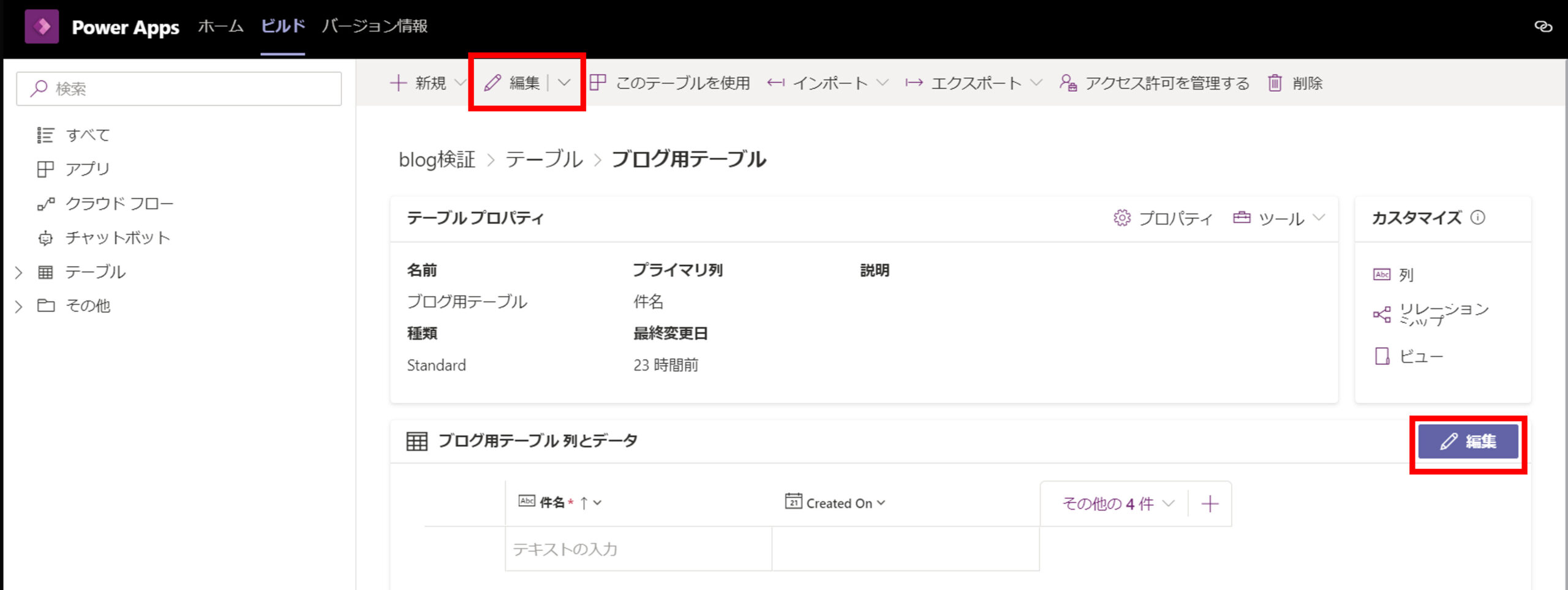Click the プロパティ gear icon
The width and height of the screenshot is (1568, 590).
click(1121, 218)
